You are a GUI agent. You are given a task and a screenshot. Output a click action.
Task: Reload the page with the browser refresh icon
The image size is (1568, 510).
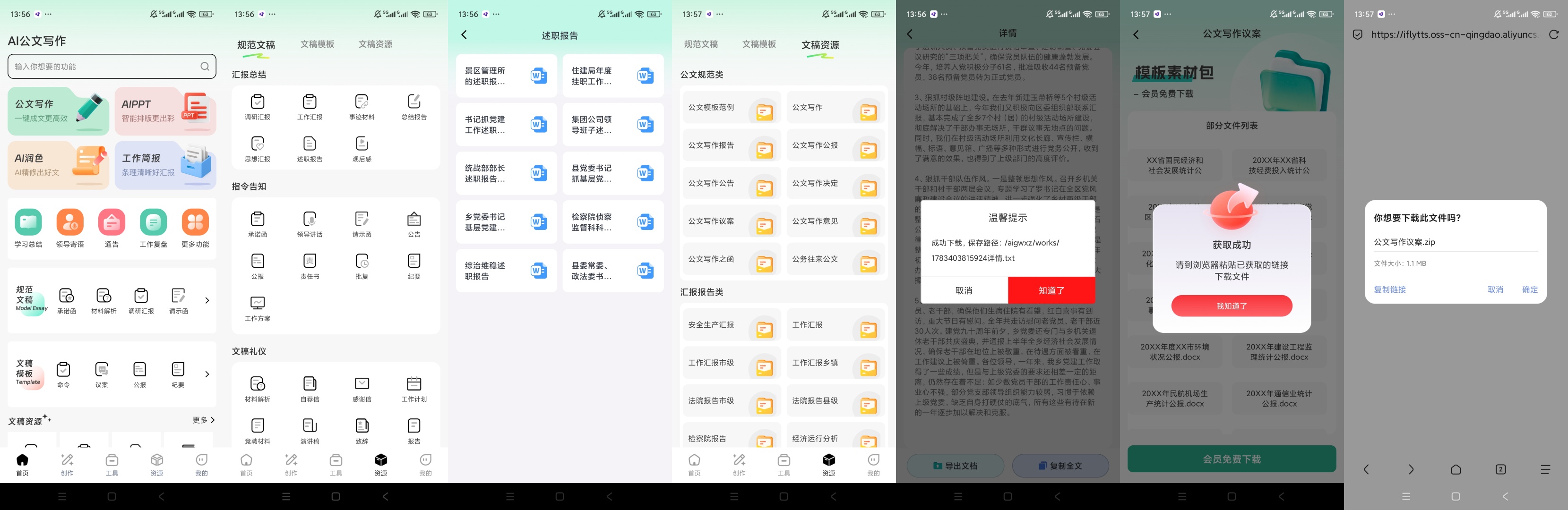pyautogui.click(x=1554, y=34)
